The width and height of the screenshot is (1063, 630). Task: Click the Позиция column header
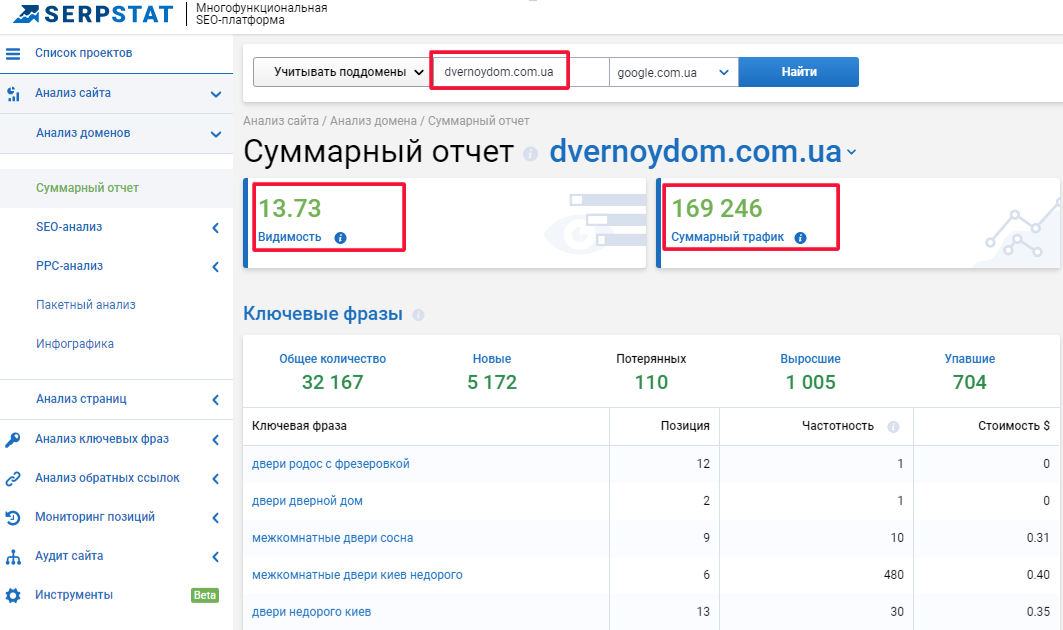[685, 426]
